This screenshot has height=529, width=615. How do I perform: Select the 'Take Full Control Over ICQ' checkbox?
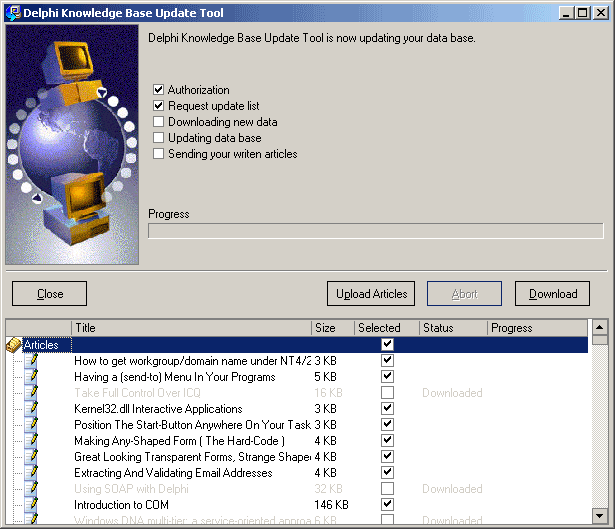coord(388,393)
